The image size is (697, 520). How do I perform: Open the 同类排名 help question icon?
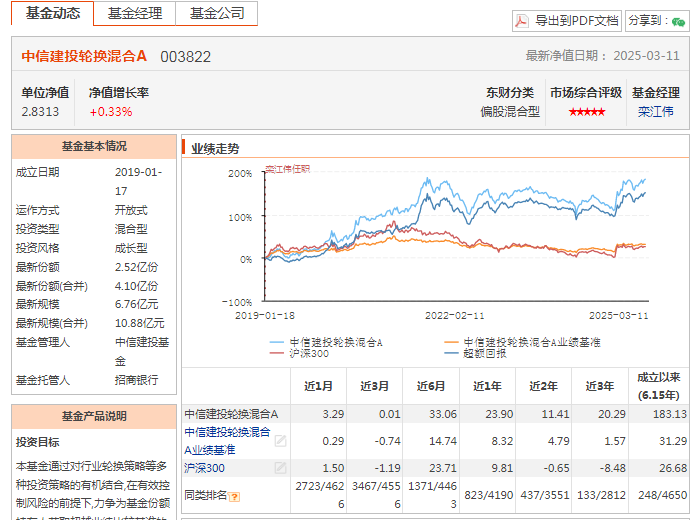(x=234, y=497)
